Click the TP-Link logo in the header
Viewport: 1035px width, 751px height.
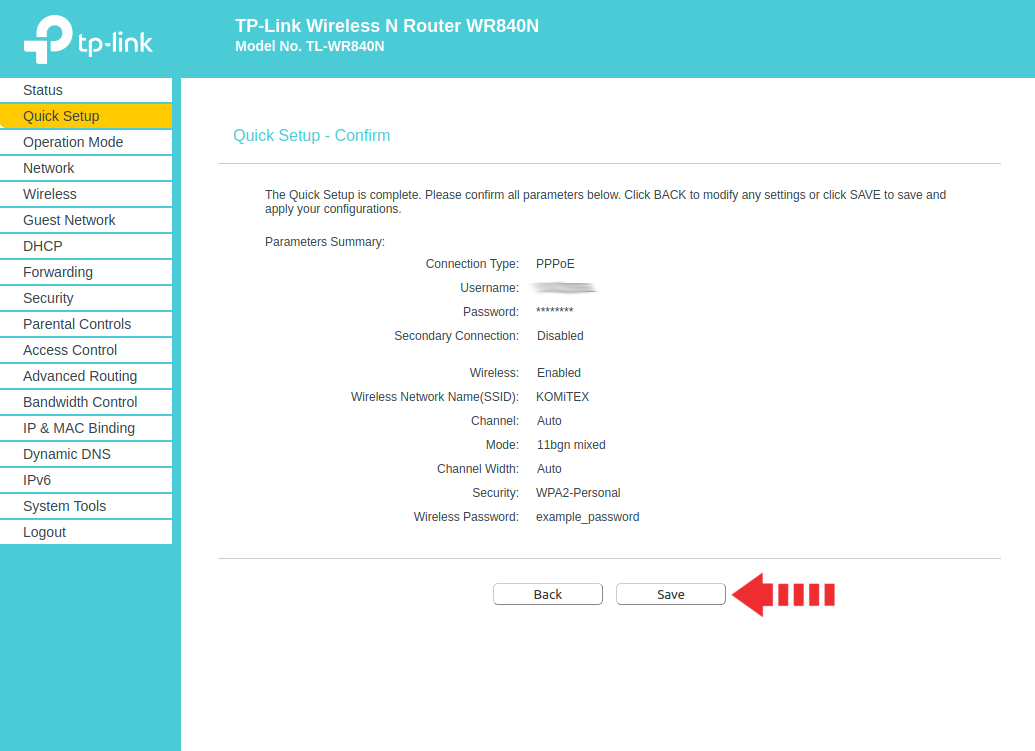[88, 40]
